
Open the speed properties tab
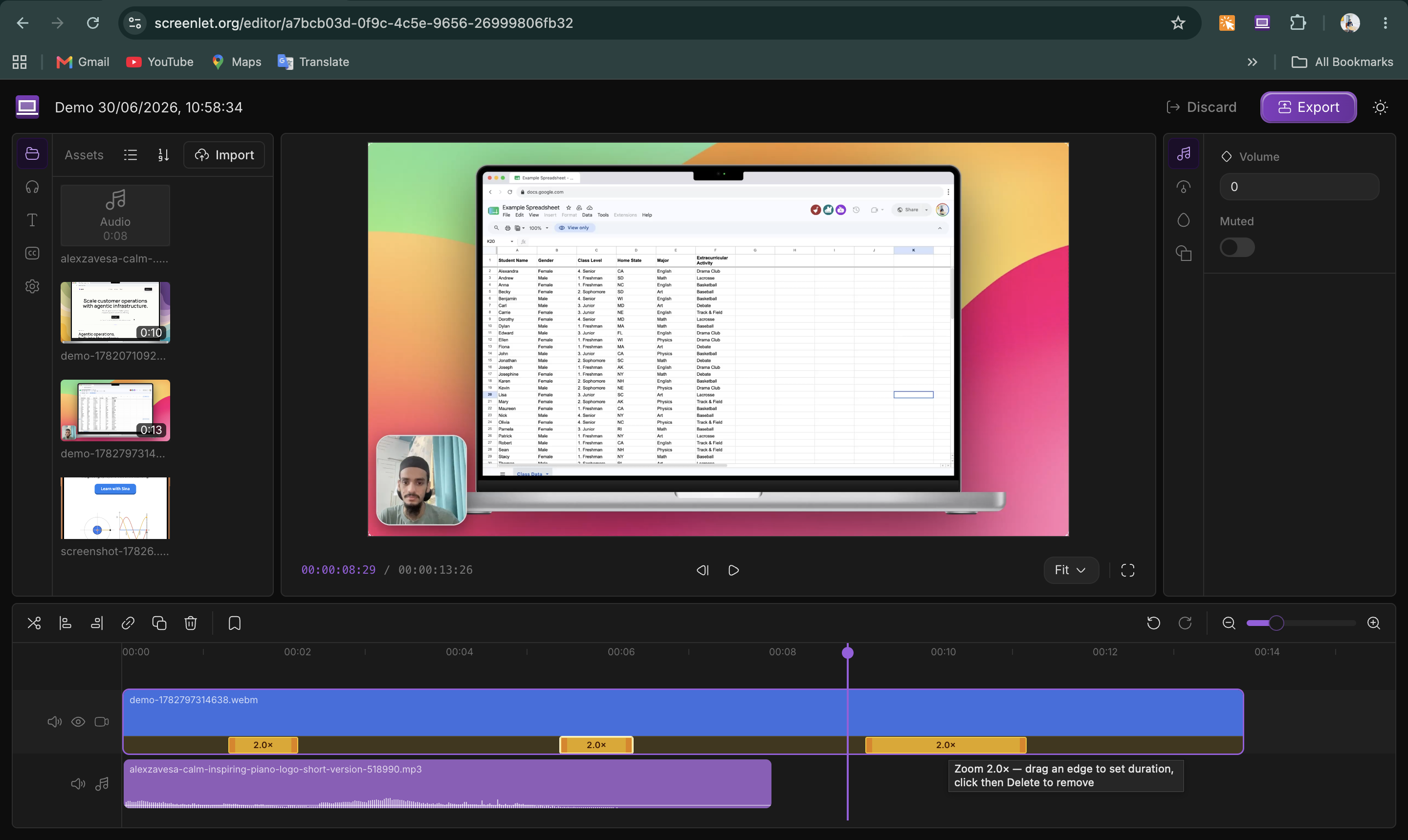point(1183,187)
